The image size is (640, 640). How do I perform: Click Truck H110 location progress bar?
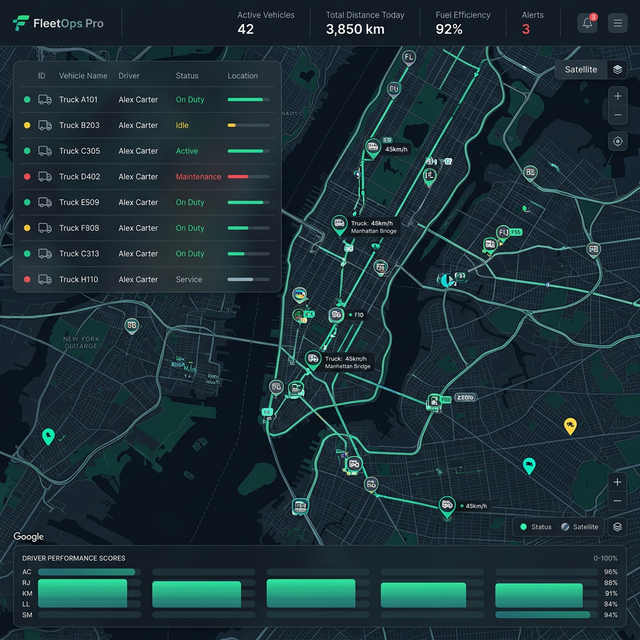(x=248, y=280)
